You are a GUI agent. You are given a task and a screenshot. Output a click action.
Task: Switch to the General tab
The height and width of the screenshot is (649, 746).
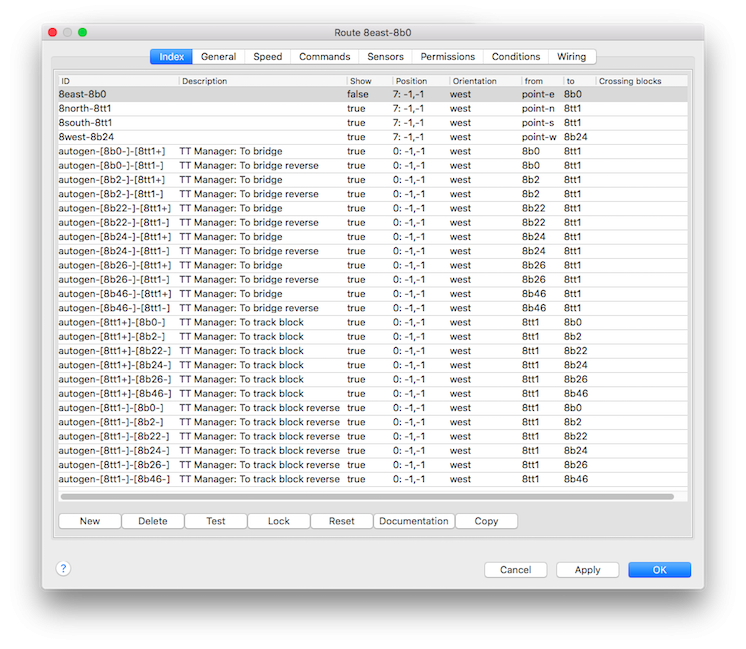coord(218,57)
